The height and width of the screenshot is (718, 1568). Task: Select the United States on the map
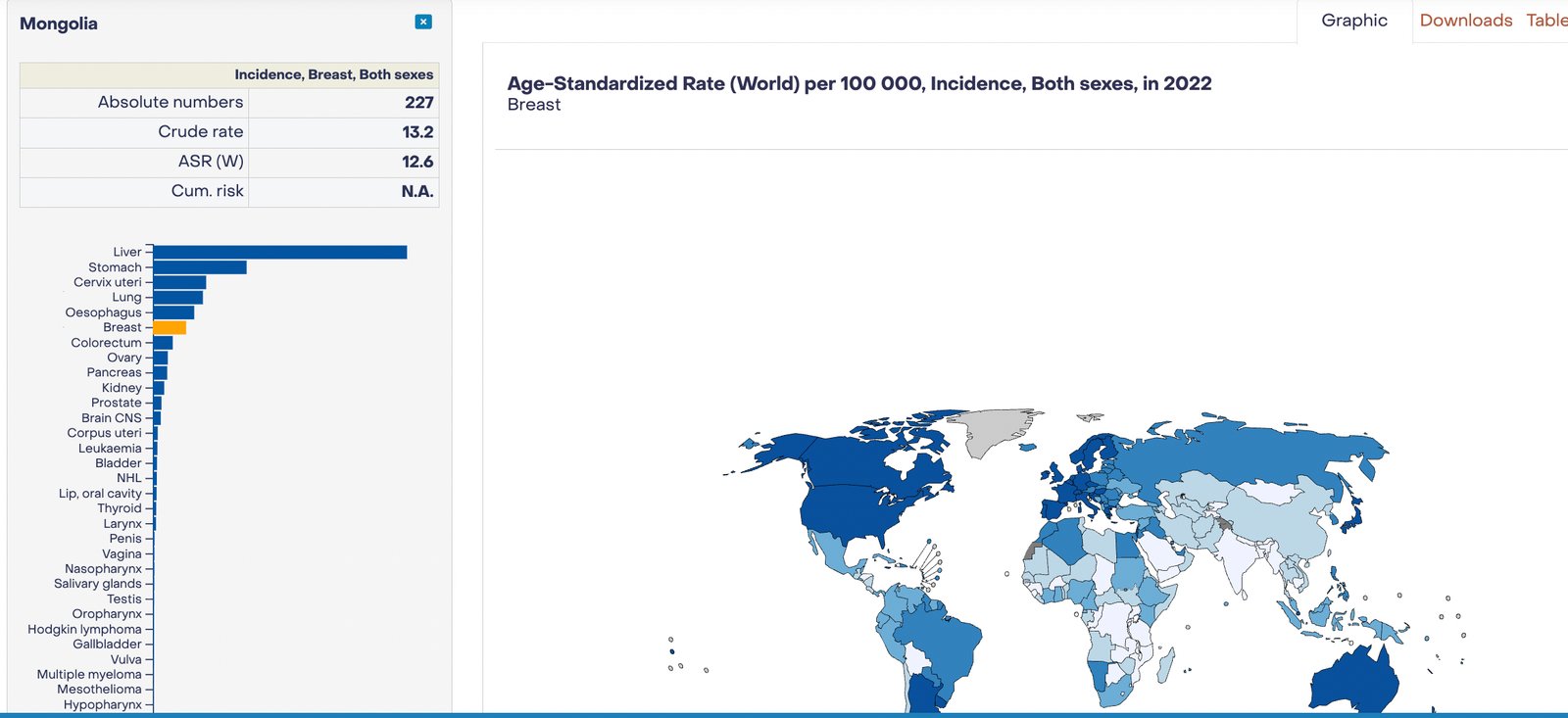(853, 514)
